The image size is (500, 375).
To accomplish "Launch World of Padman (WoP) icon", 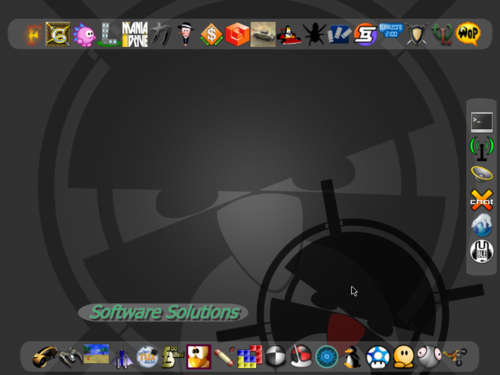I will [468, 33].
